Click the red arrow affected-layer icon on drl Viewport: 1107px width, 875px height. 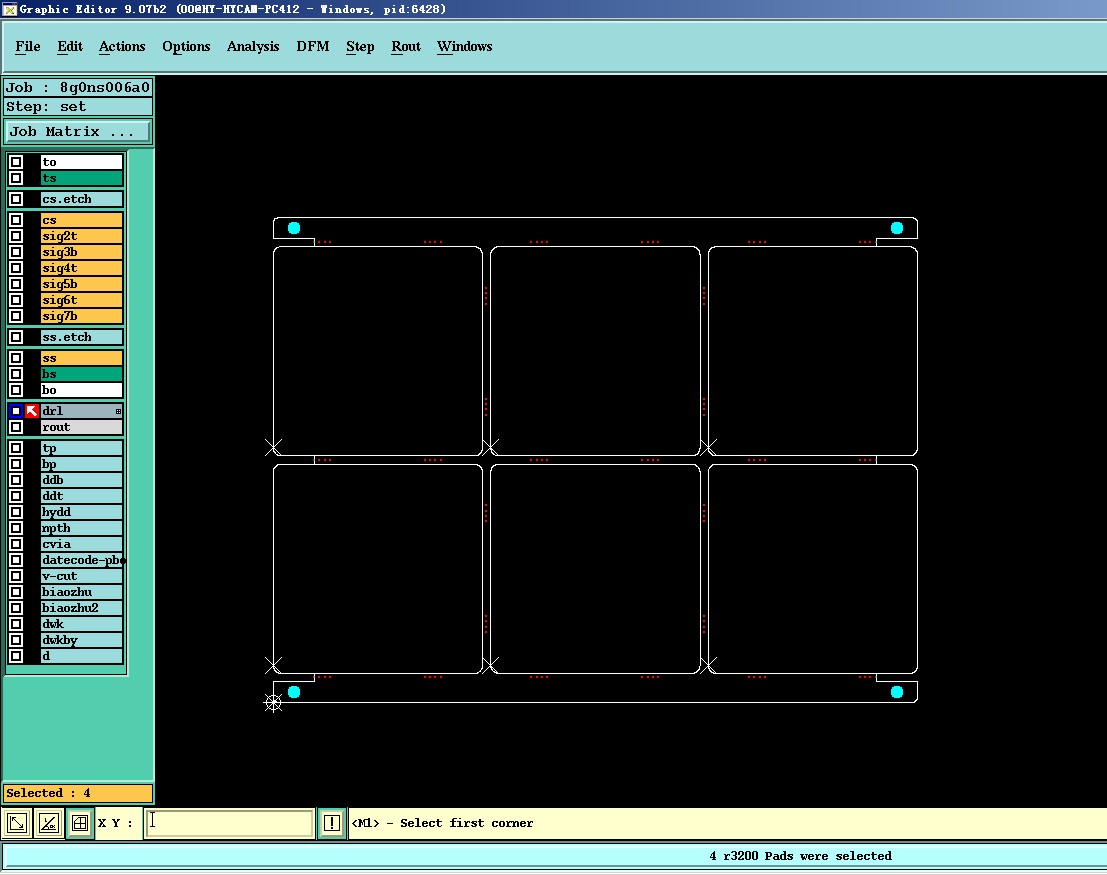point(32,411)
